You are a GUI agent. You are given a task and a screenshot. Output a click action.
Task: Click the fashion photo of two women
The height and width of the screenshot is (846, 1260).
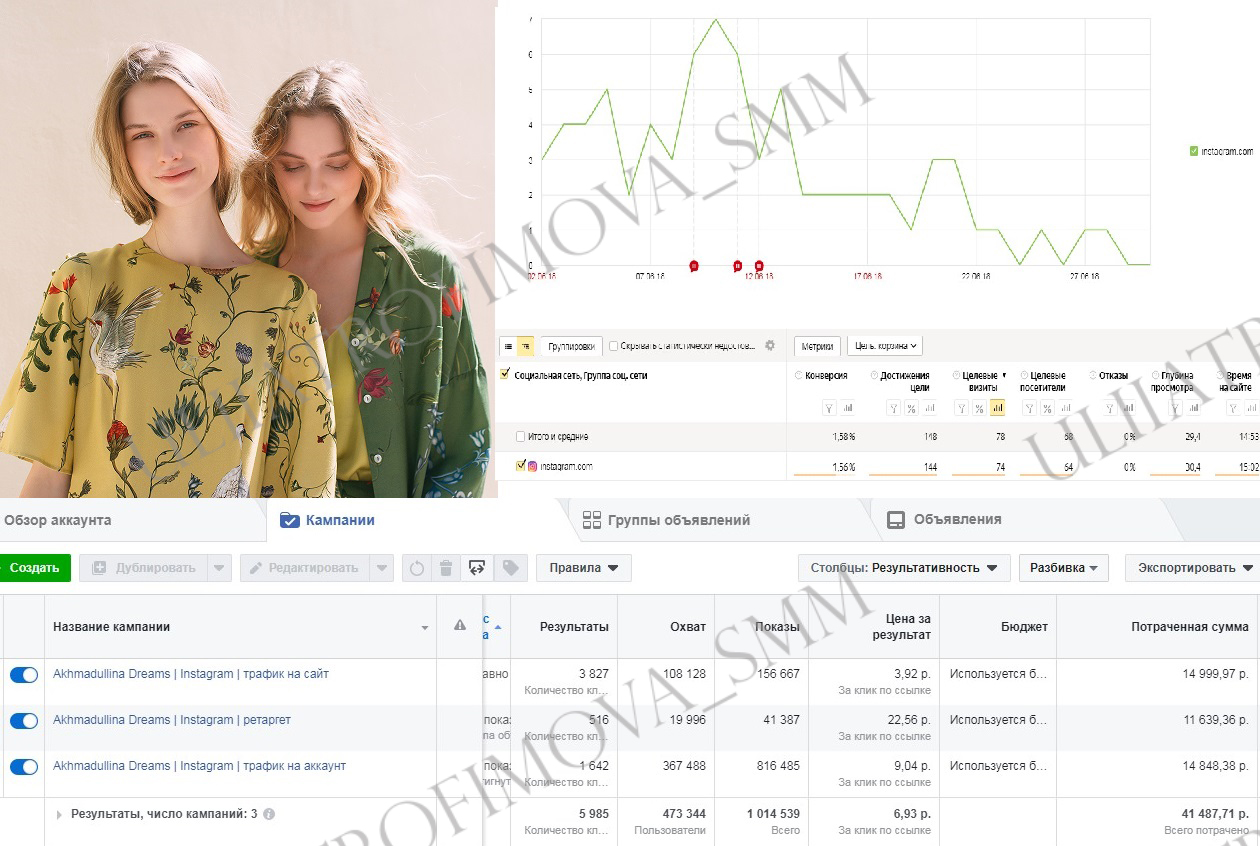(247, 249)
